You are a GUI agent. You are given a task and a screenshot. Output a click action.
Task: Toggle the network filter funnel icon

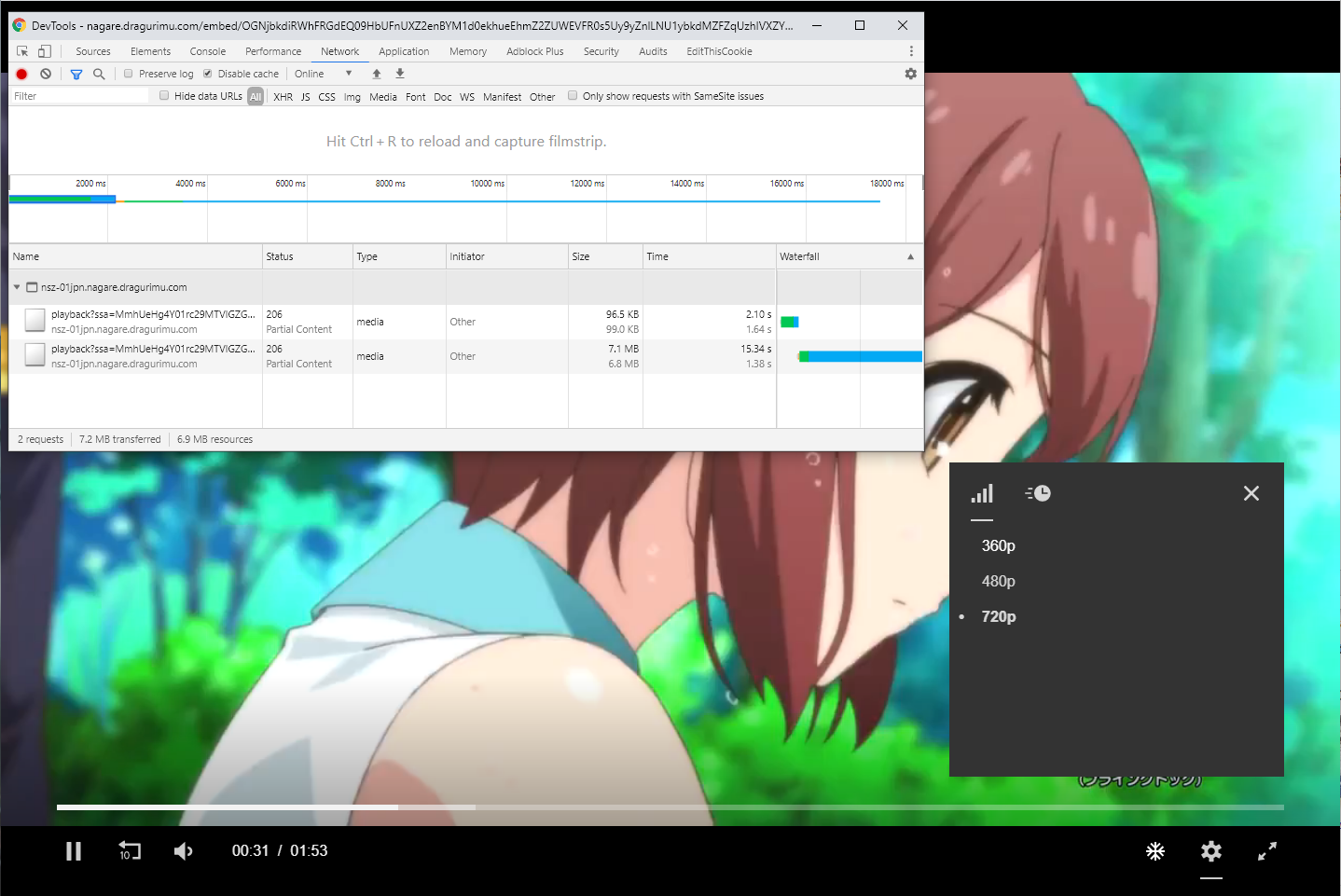[76, 74]
